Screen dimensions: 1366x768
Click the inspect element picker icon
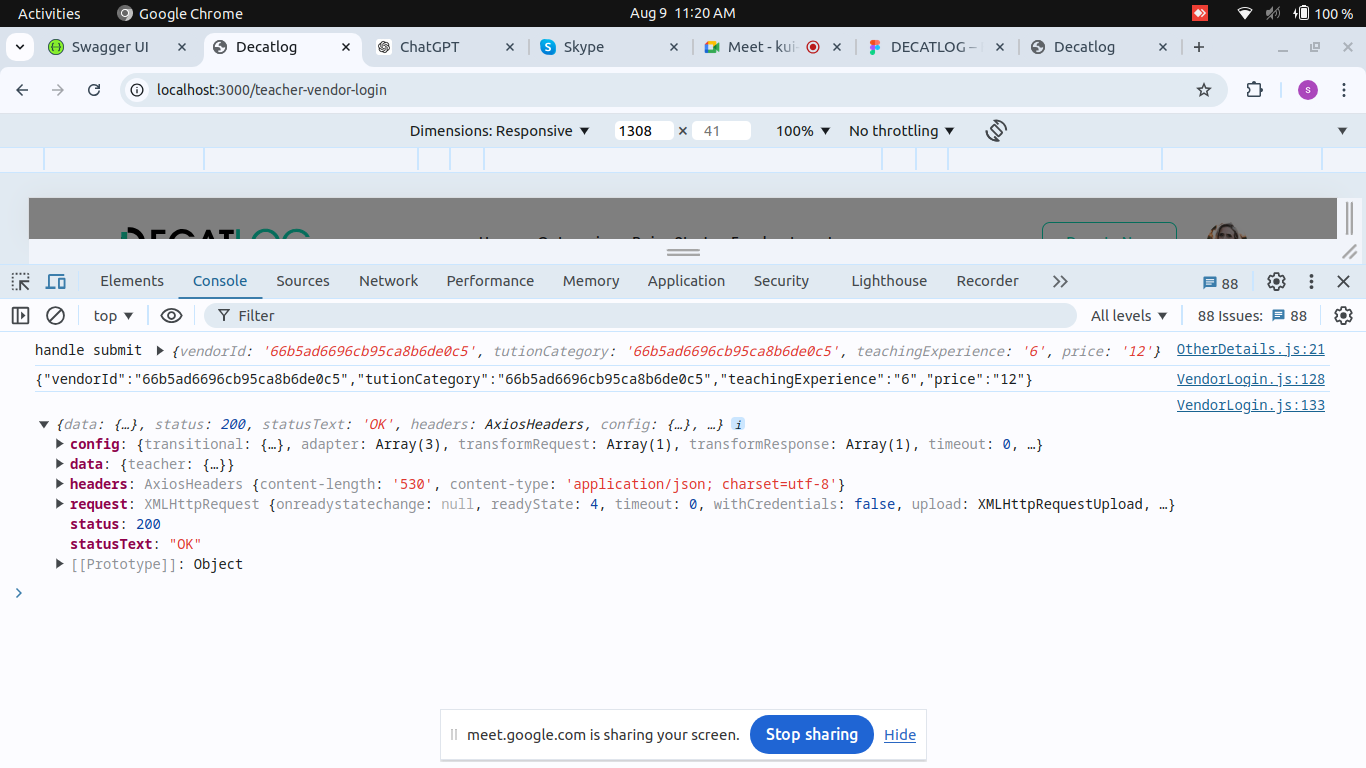[21, 282]
